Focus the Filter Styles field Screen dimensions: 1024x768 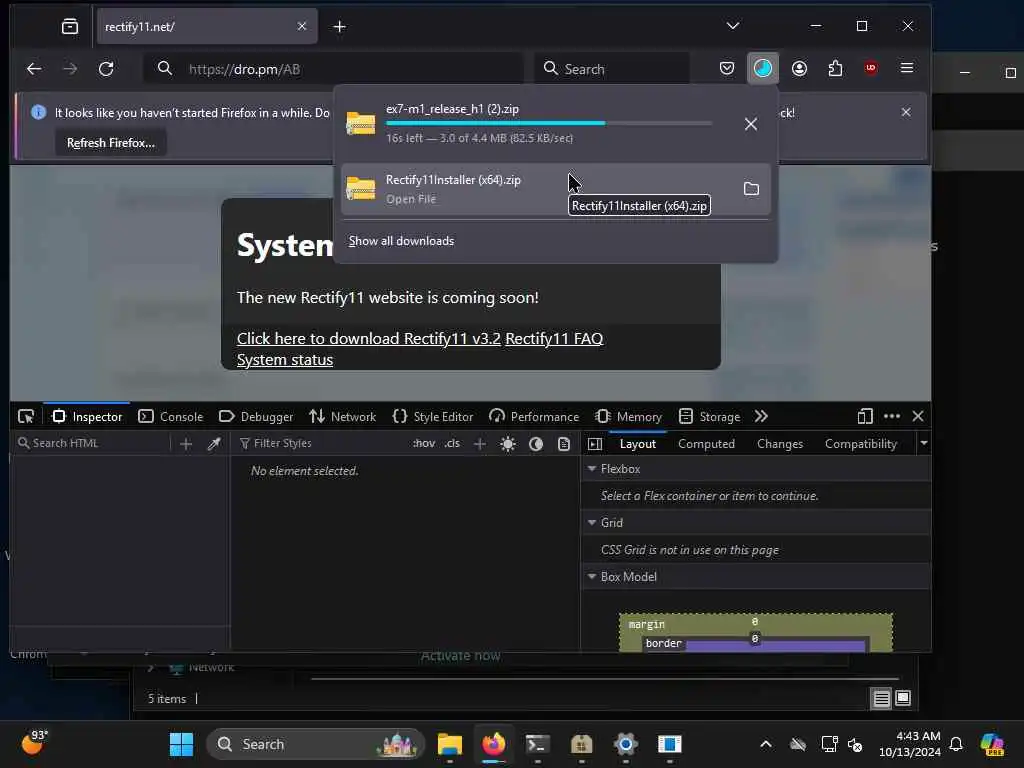(320, 443)
